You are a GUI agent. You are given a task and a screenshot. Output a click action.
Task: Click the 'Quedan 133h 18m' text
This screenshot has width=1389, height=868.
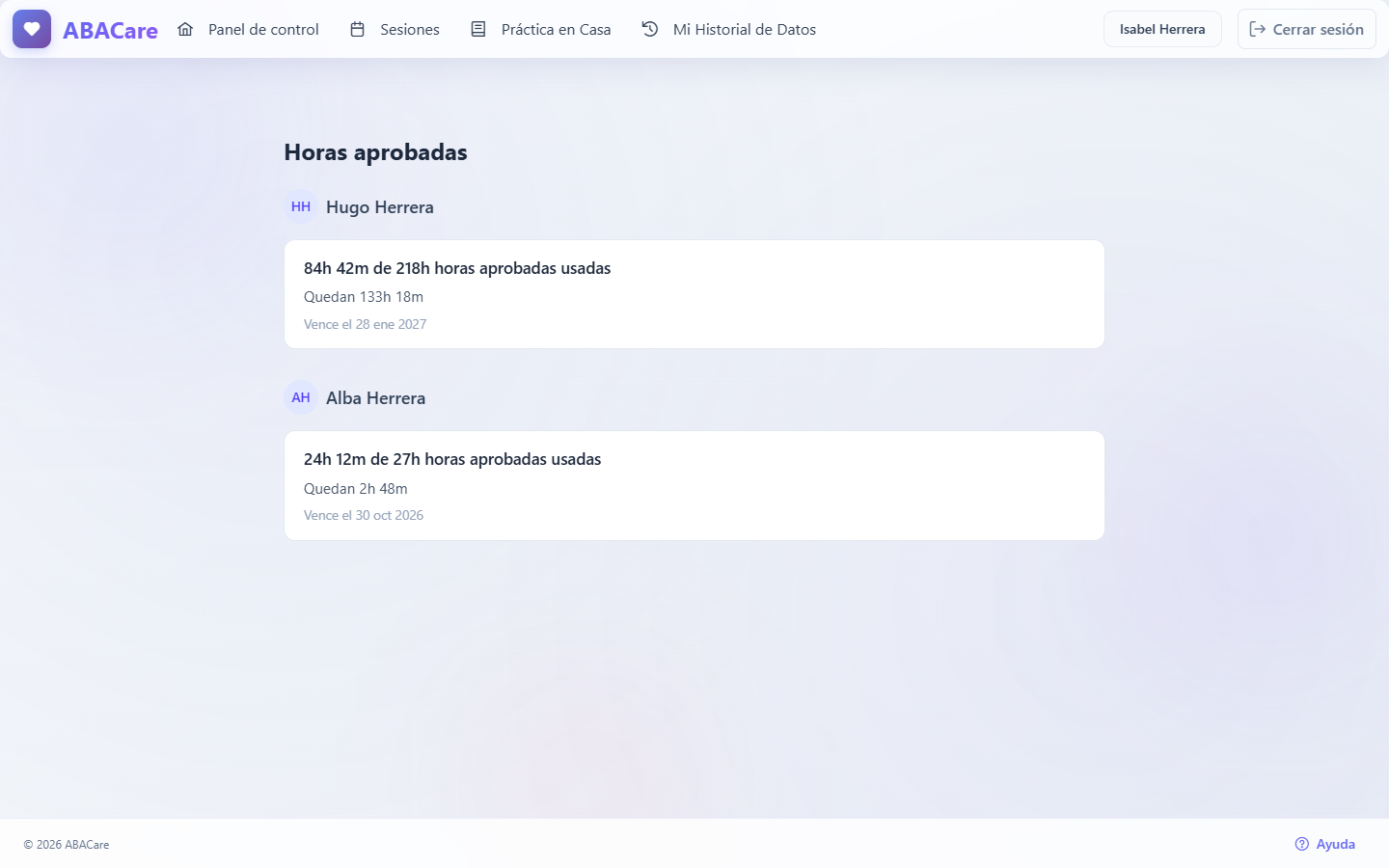pos(364,297)
